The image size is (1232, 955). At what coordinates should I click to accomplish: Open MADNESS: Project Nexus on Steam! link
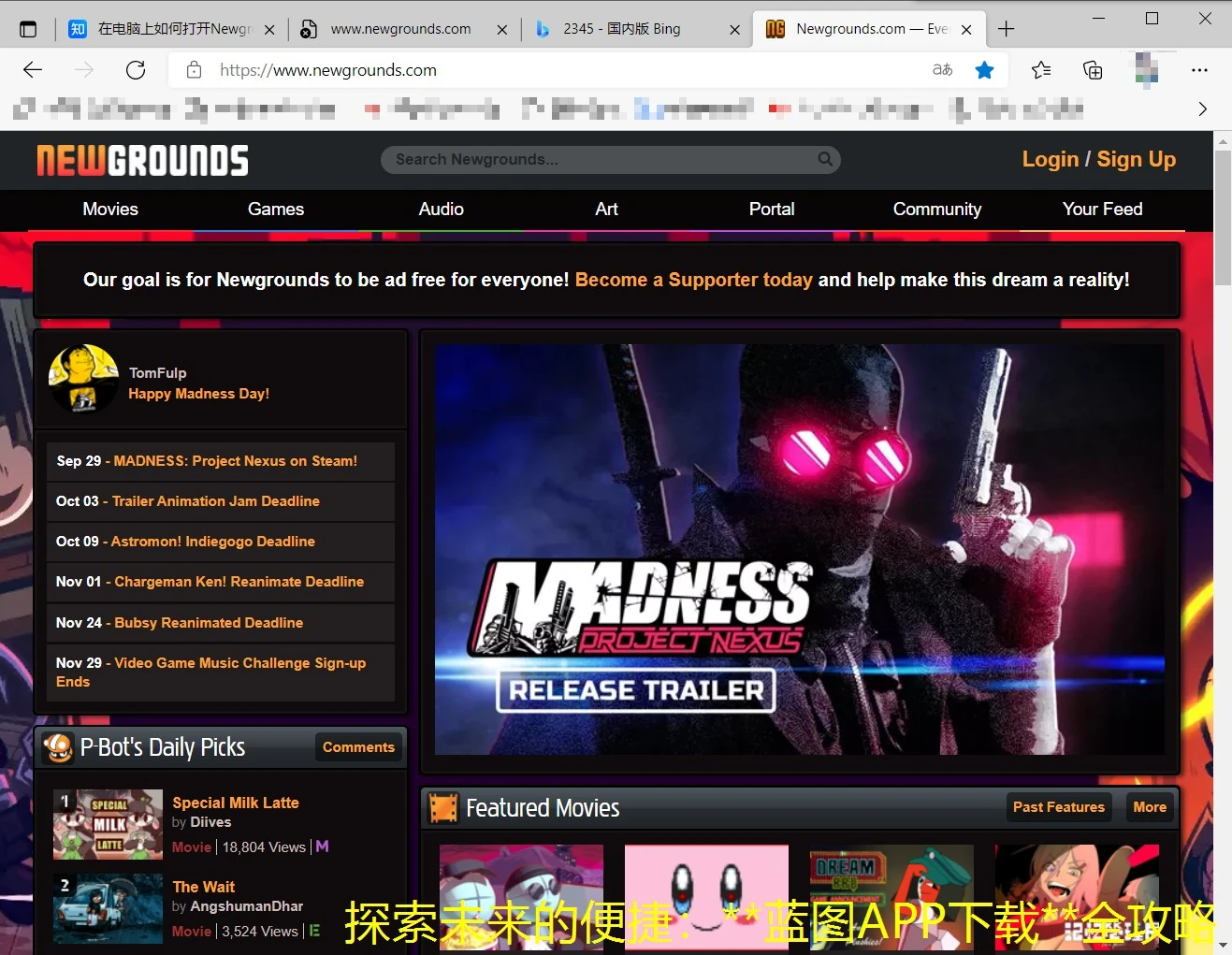click(x=236, y=461)
